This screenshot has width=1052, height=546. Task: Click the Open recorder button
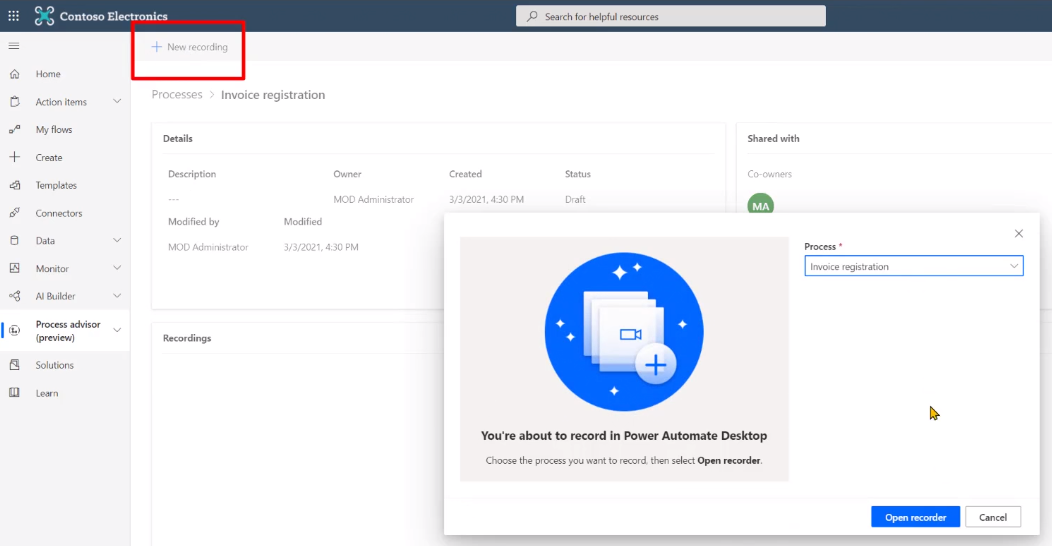tap(915, 517)
